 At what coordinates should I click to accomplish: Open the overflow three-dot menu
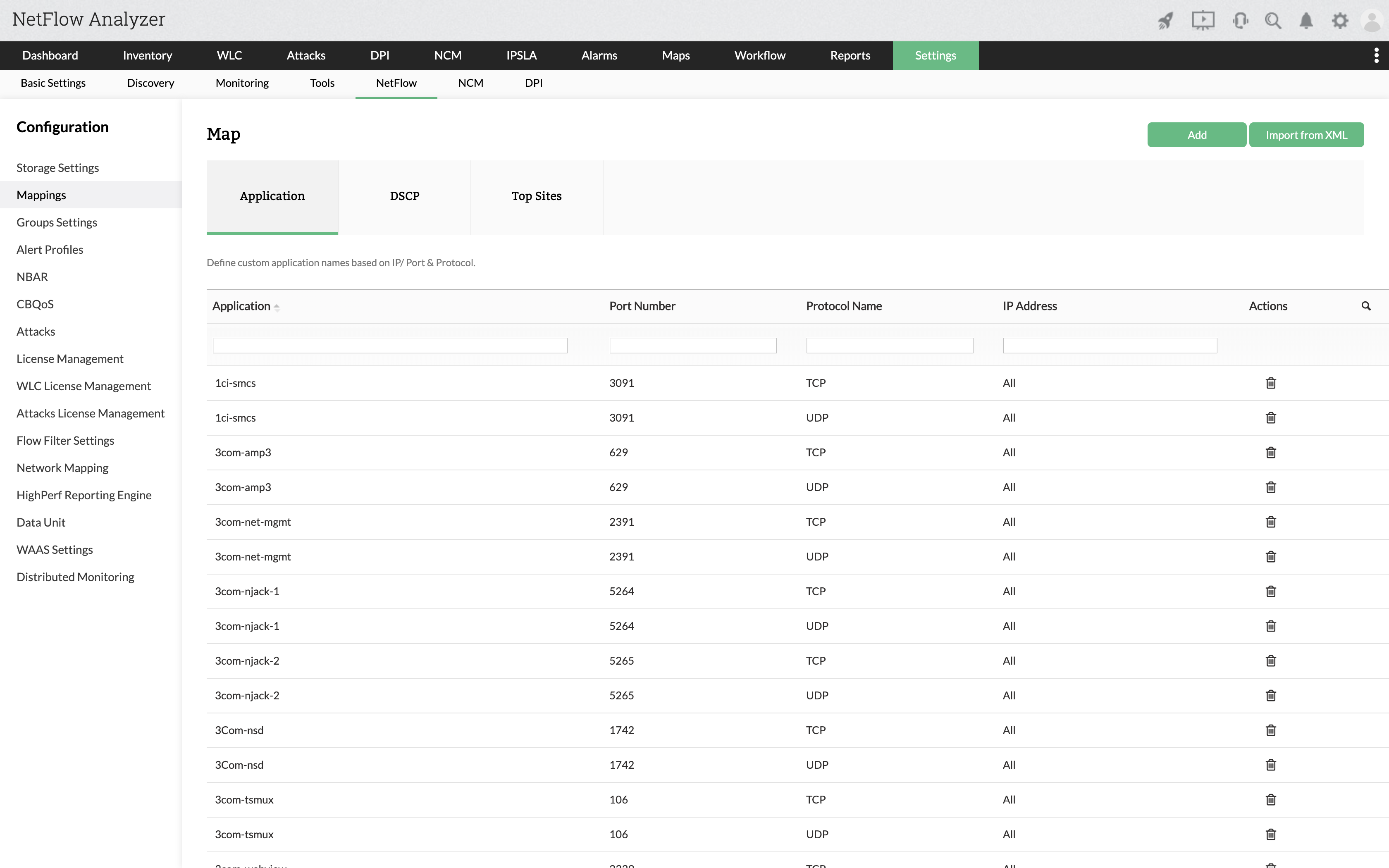tap(1376, 55)
